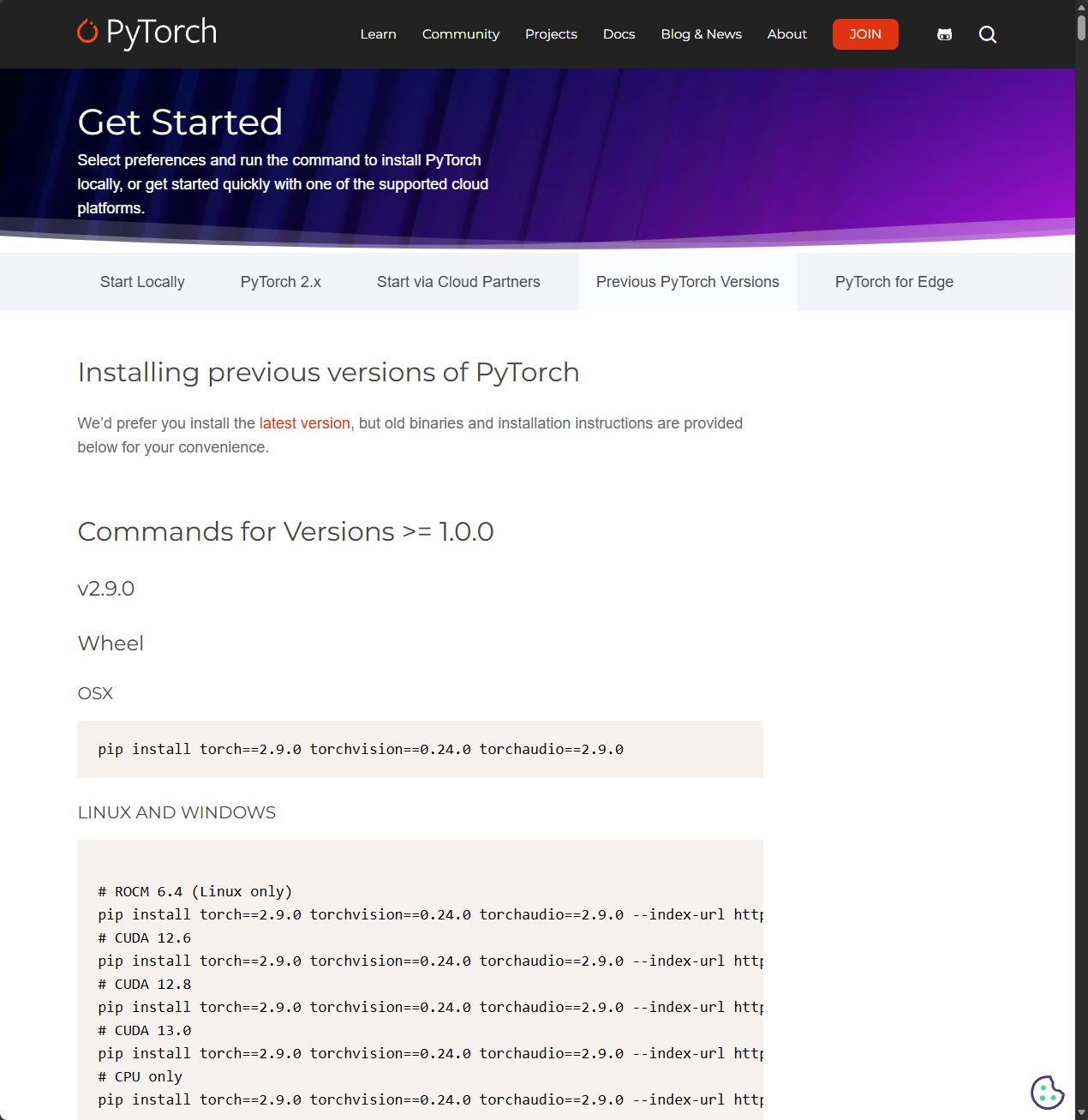Viewport: 1088px width, 1120px height.
Task: Open the Projects menu
Action: 551,34
